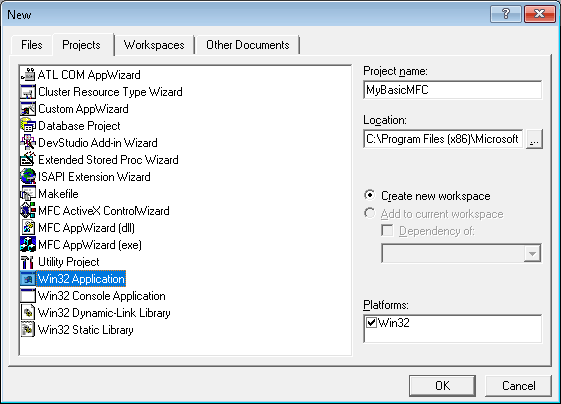
Task: Select the Win32 Console Application icon
Action: (x=28, y=296)
